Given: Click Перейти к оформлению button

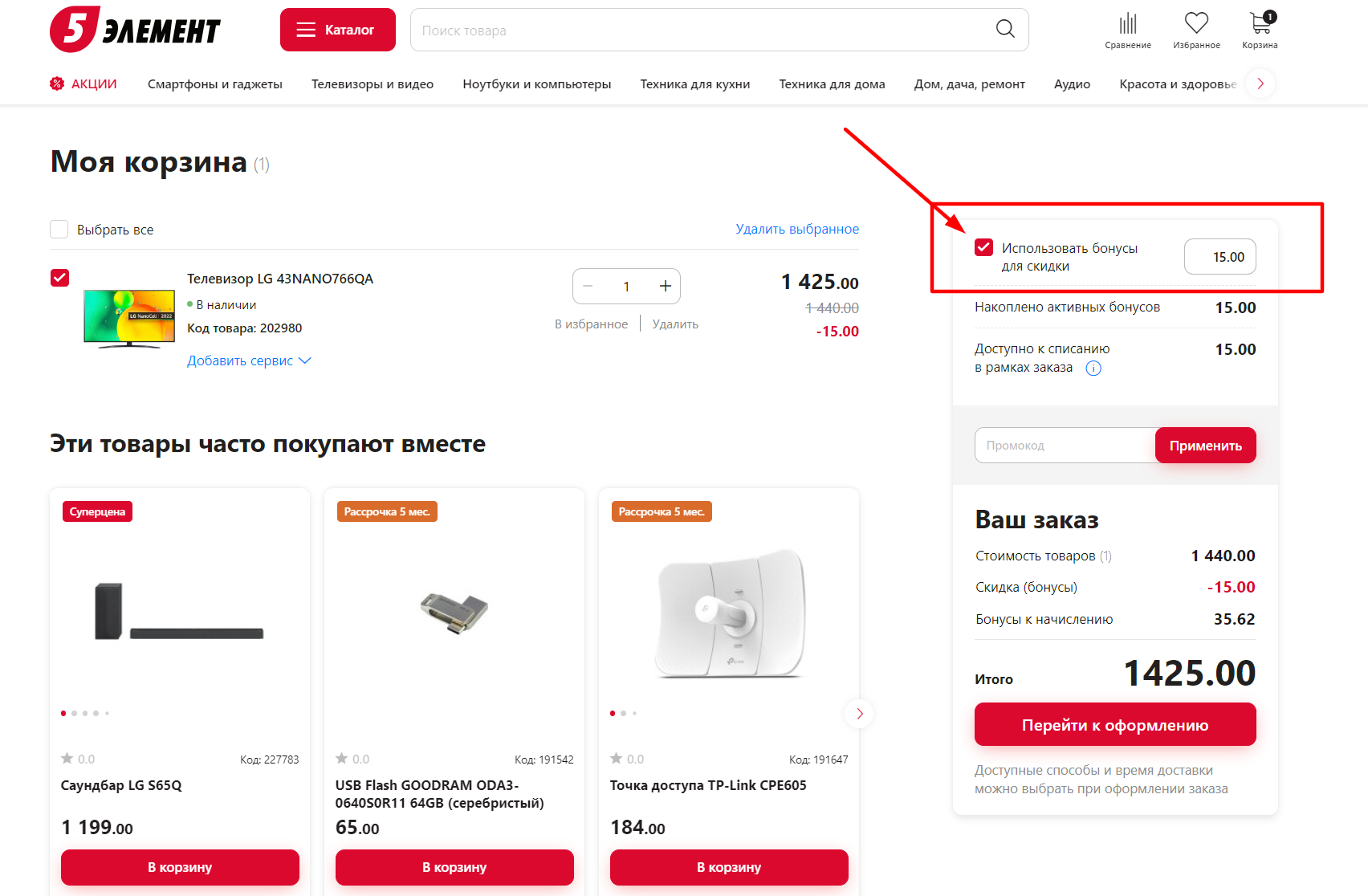Looking at the screenshot, I should coord(1115,725).
